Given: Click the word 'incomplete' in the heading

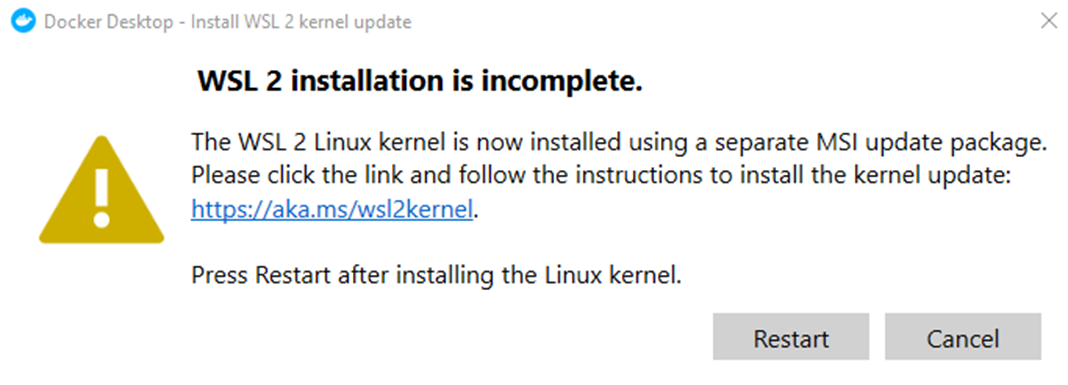Looking at the screenshot, I should pos(563,82).
